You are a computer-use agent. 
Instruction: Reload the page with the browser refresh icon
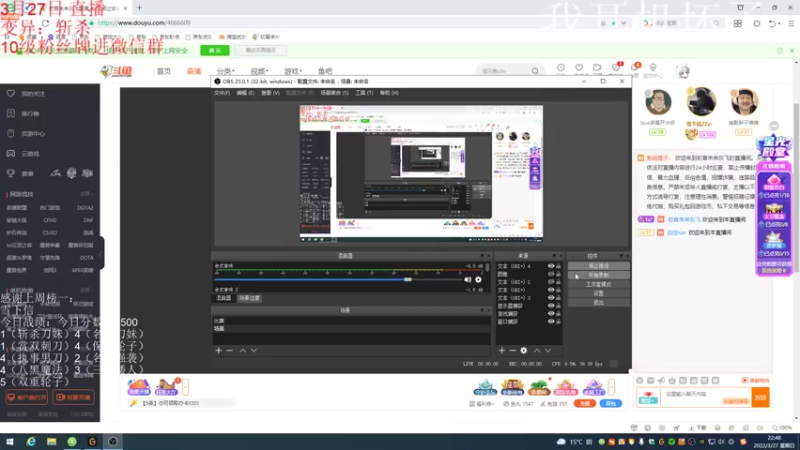45,23
